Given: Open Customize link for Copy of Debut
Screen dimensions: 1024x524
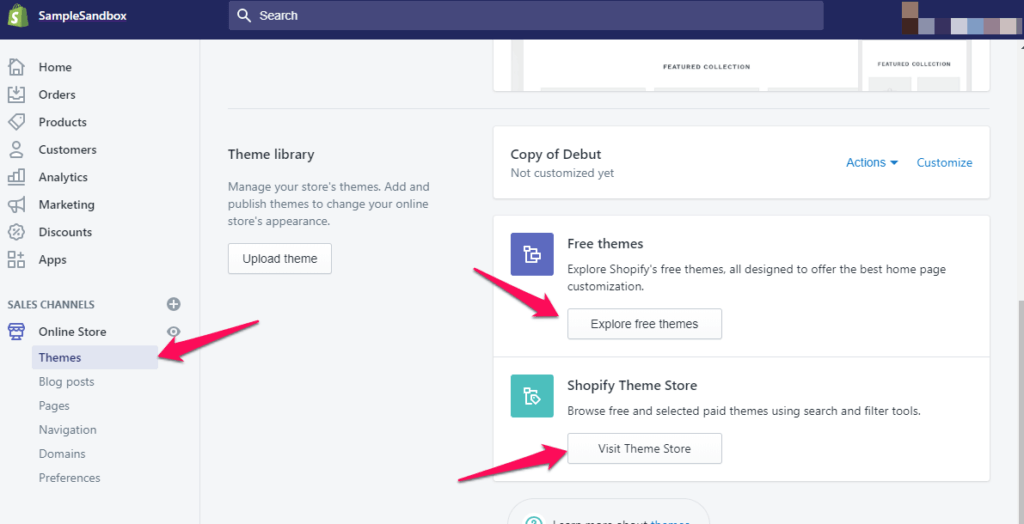Looking at the screenshot, I should (x=944, y=163).
